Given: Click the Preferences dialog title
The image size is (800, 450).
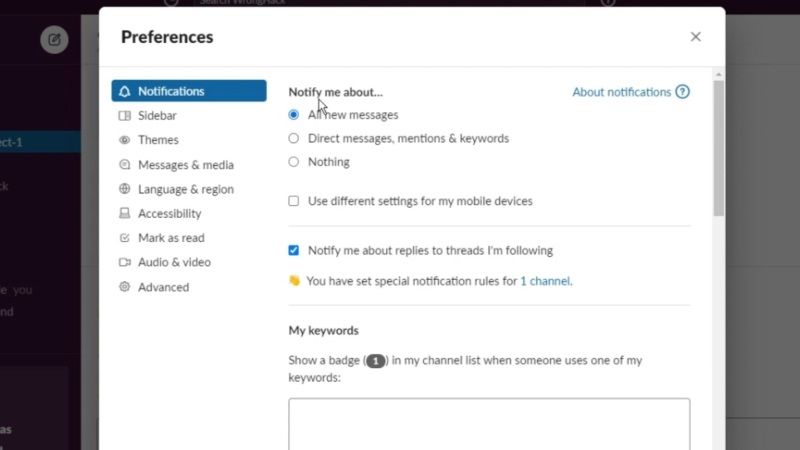Looking at the screenshot, I should [x=167, y=37].
